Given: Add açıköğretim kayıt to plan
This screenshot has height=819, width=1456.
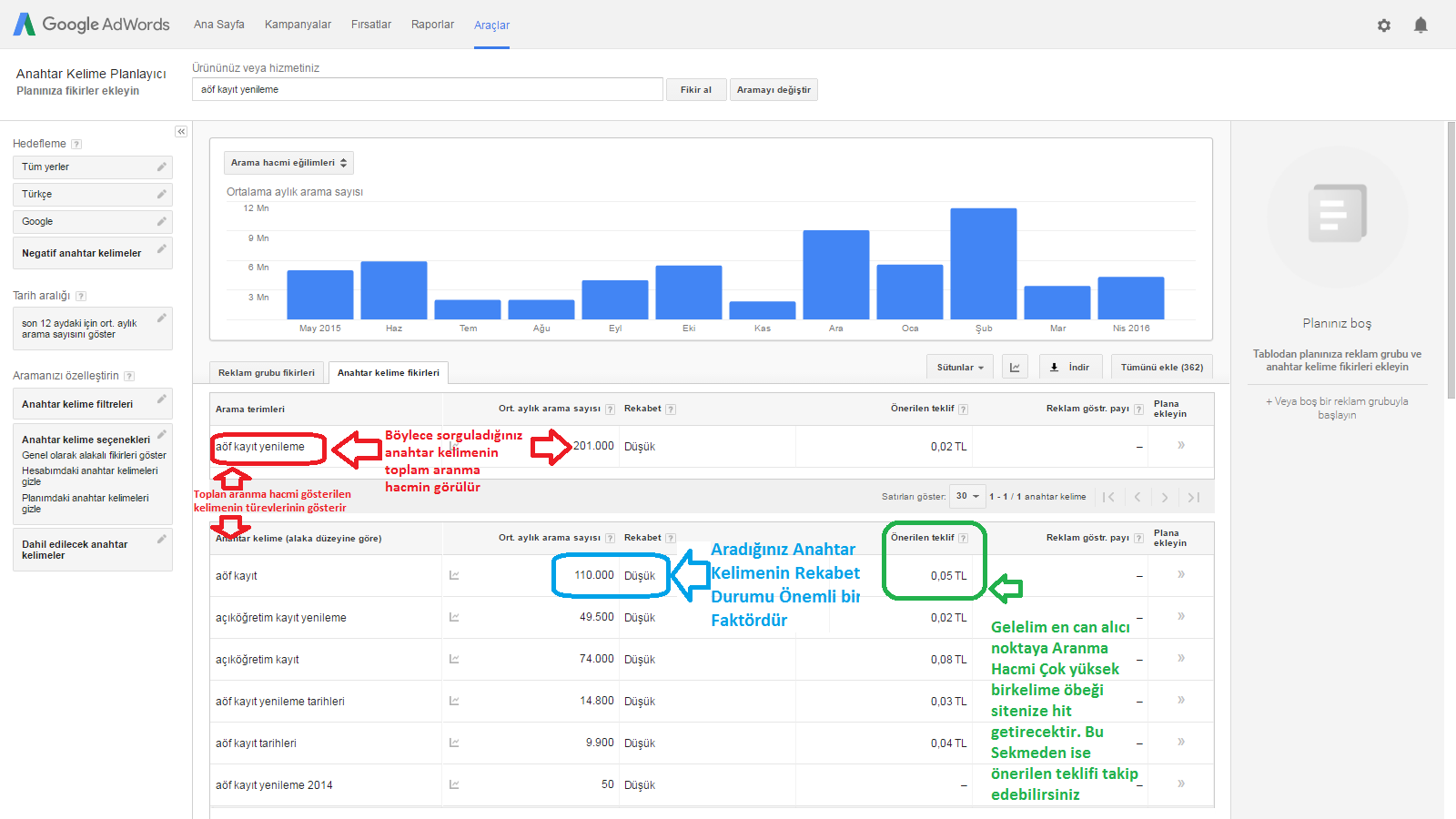Looking at the screenshot, I should pyautogui.click(x=1181, y=658).
